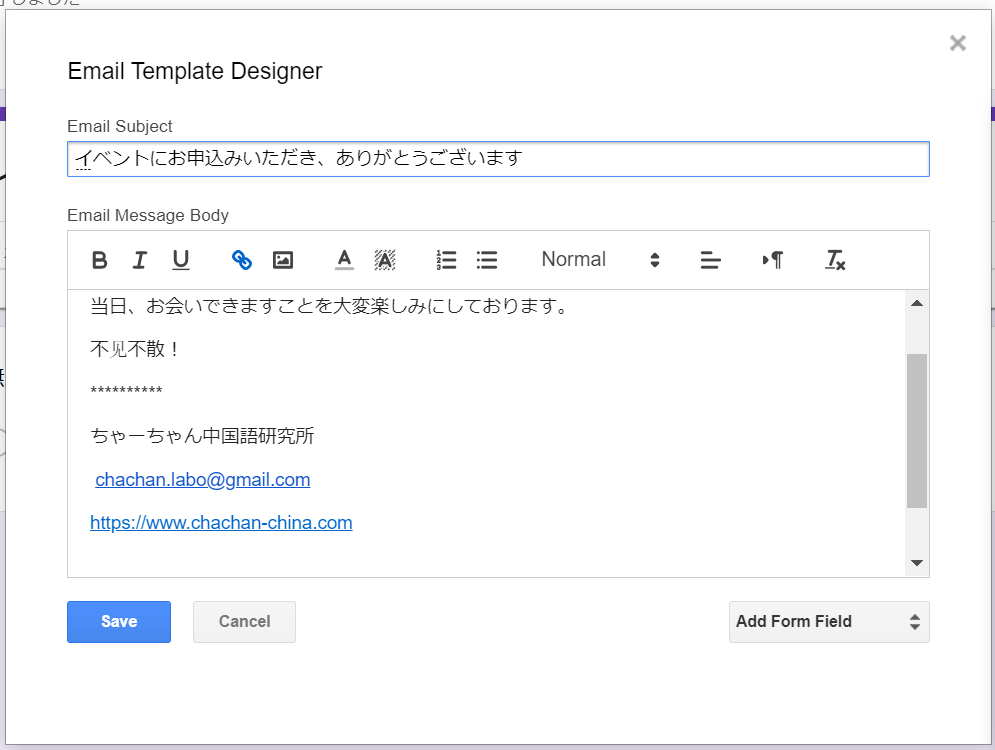The image size is (995, 750).
Task: Close the Email Template Designer dialog
Action: 958,43
